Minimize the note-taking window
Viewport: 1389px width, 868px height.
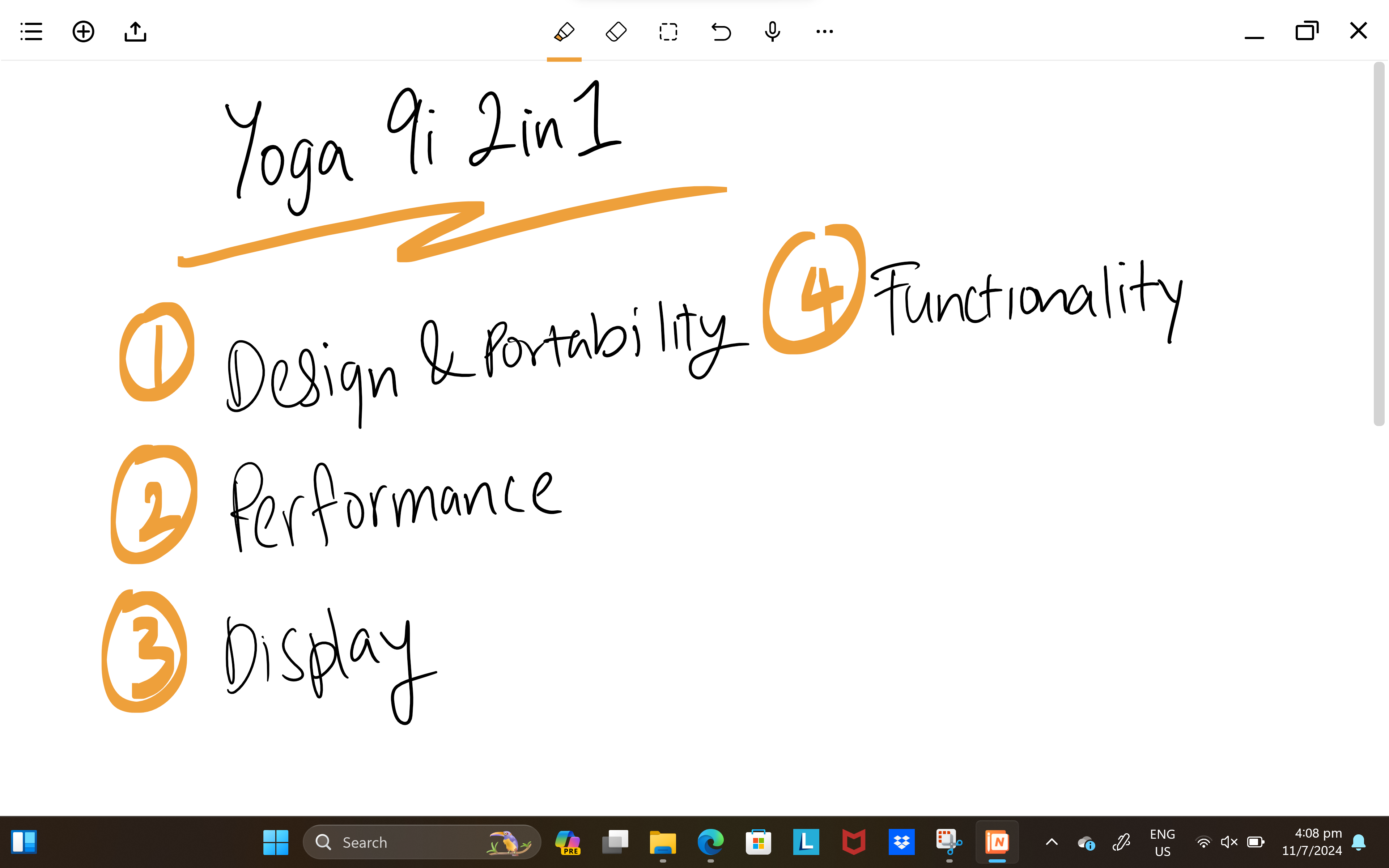click(1254, 37)
